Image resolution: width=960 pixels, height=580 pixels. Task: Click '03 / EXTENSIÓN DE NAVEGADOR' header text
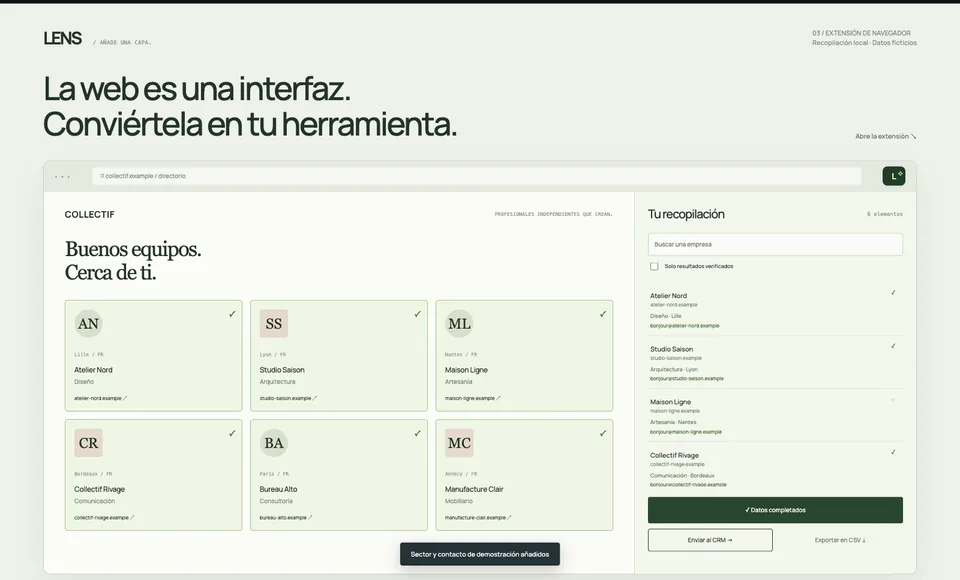point(861,33)
